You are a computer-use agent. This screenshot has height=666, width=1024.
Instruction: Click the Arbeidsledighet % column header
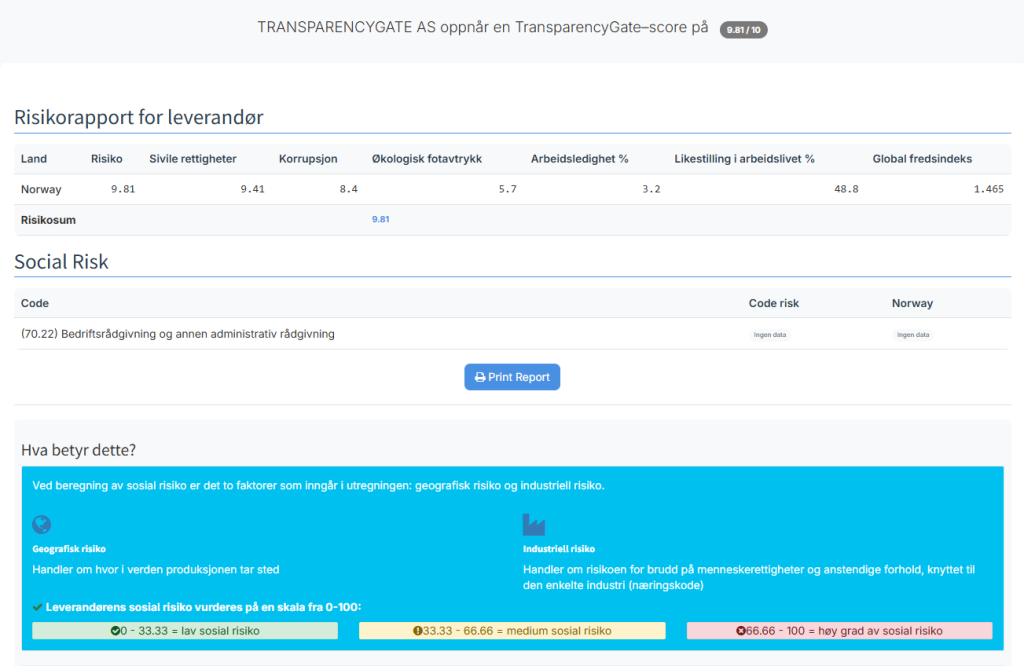tap(579, 159)
